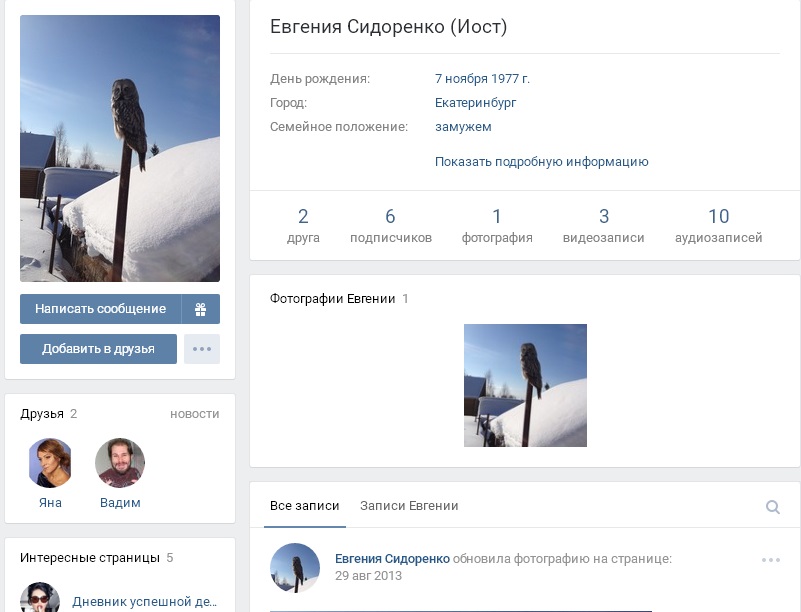
Task: Expand Показать подробную информацию
Action: pos(541,162)
